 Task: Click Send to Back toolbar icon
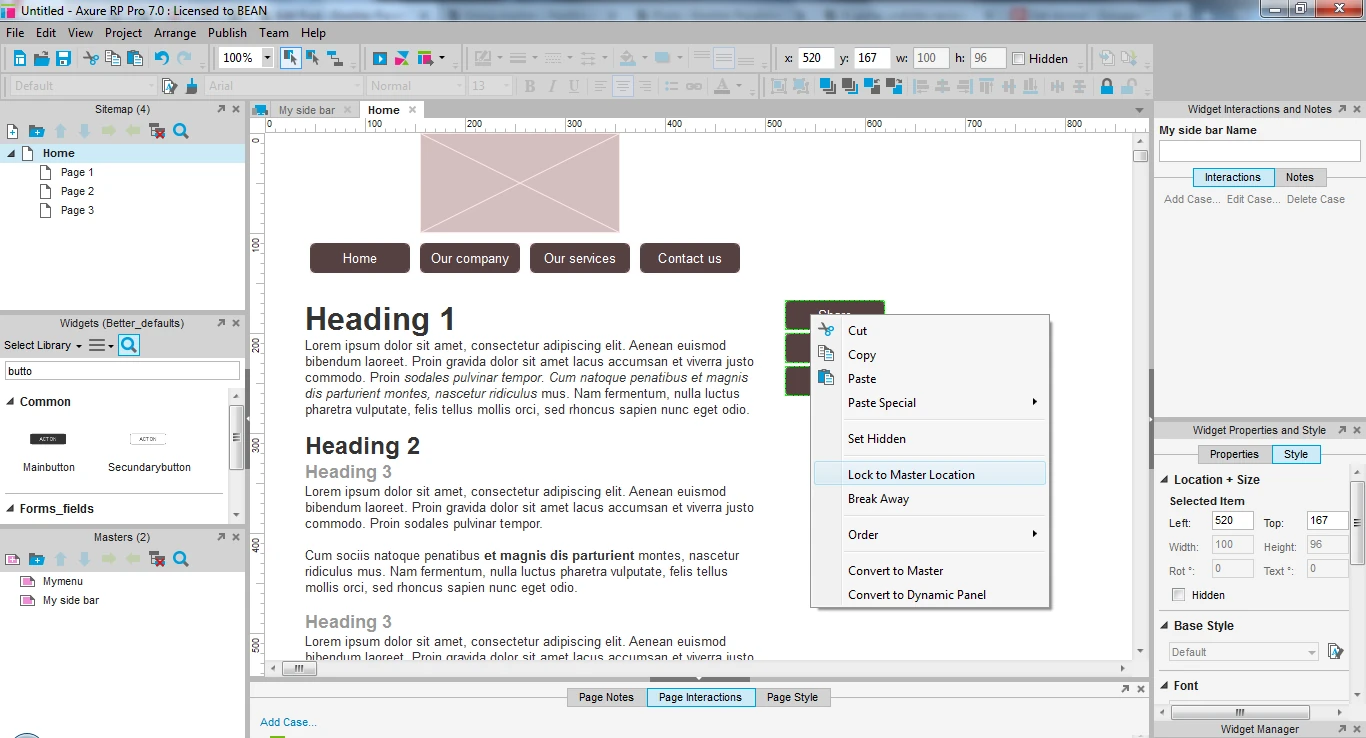click(849, 86)
